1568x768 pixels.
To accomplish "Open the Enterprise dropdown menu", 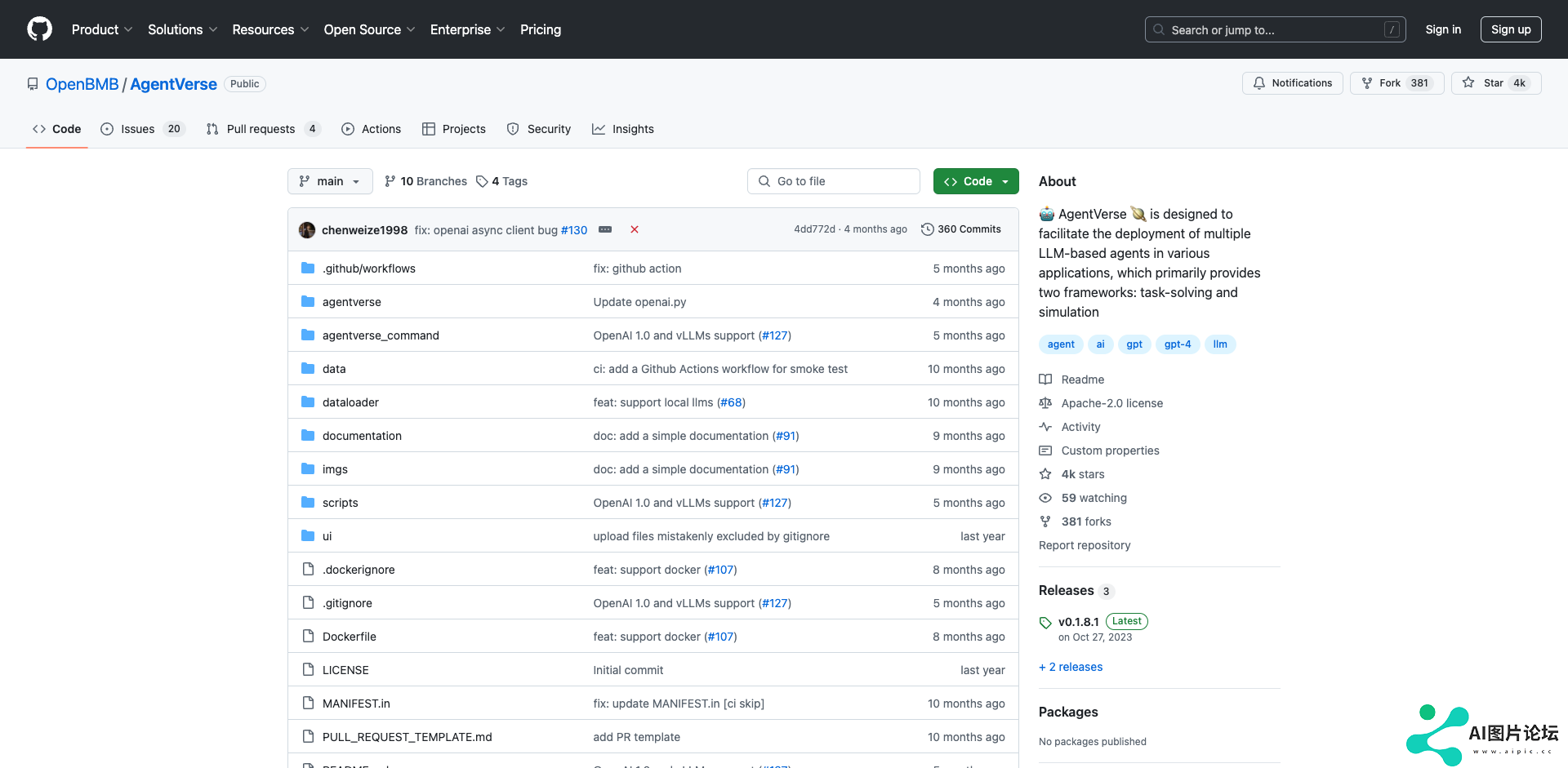I will point(467,29).
